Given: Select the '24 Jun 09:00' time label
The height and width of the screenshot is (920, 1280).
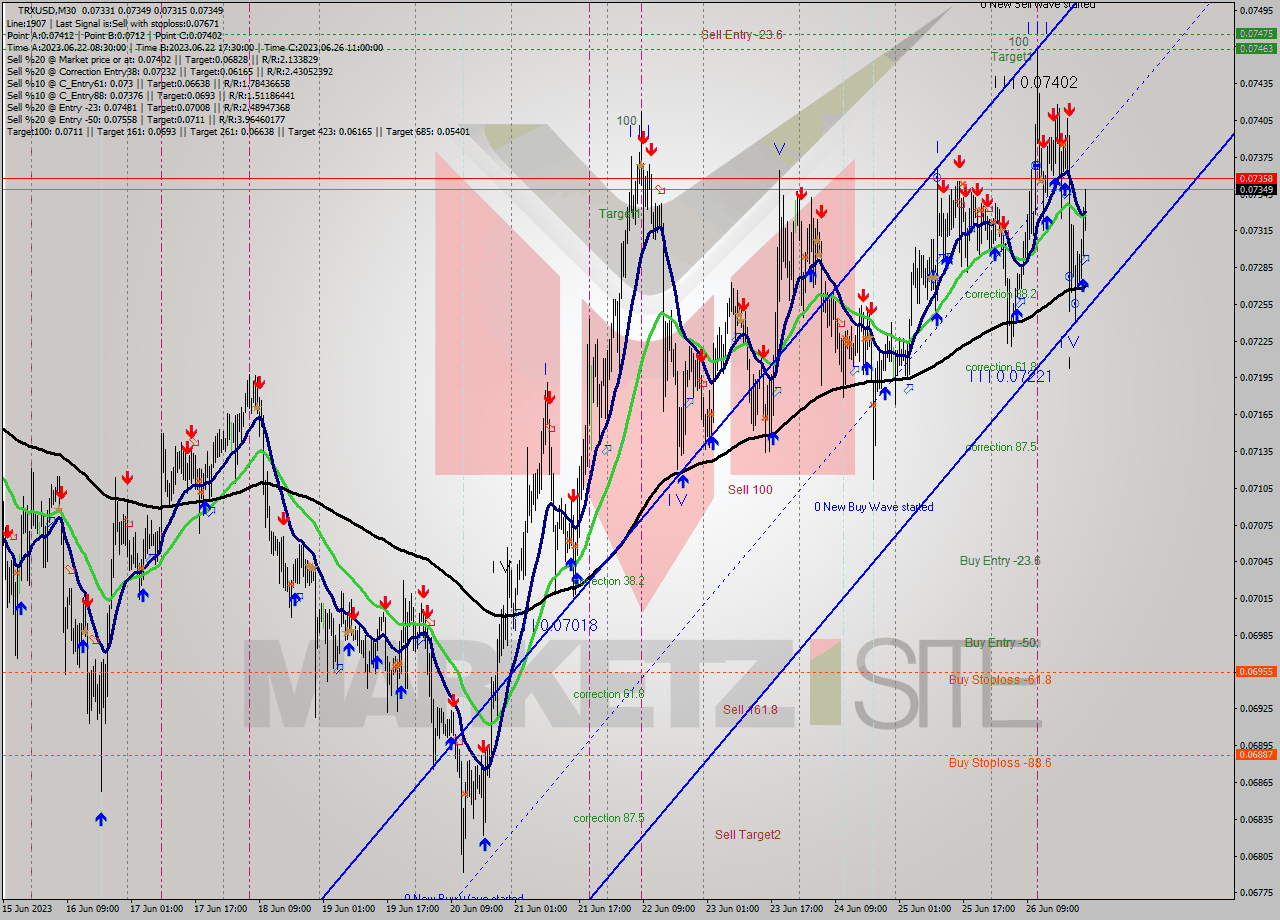Looking at the screenshot, I should click(x=859, y=909).
